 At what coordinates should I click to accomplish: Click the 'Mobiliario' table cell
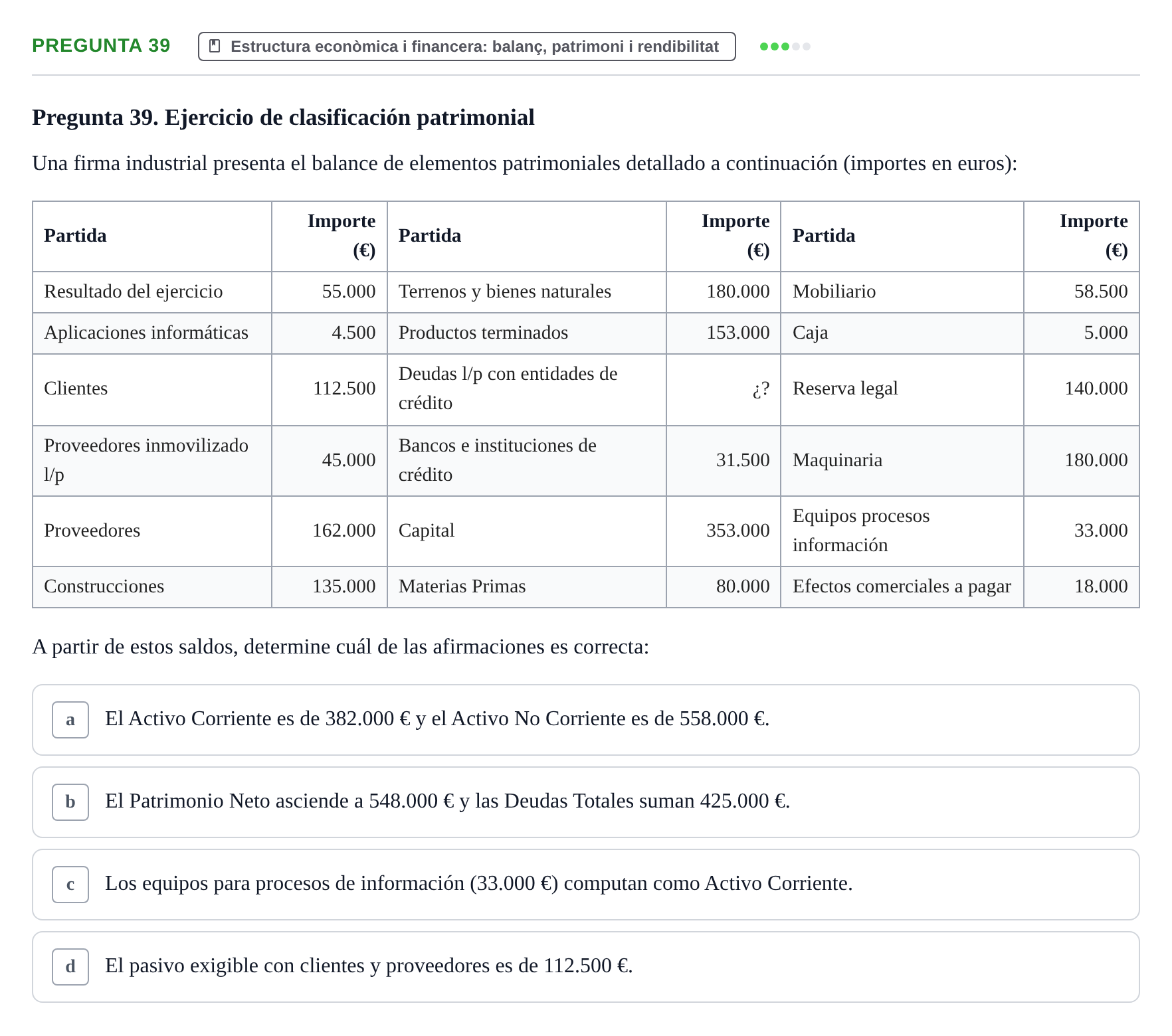[x=902, y=292]
